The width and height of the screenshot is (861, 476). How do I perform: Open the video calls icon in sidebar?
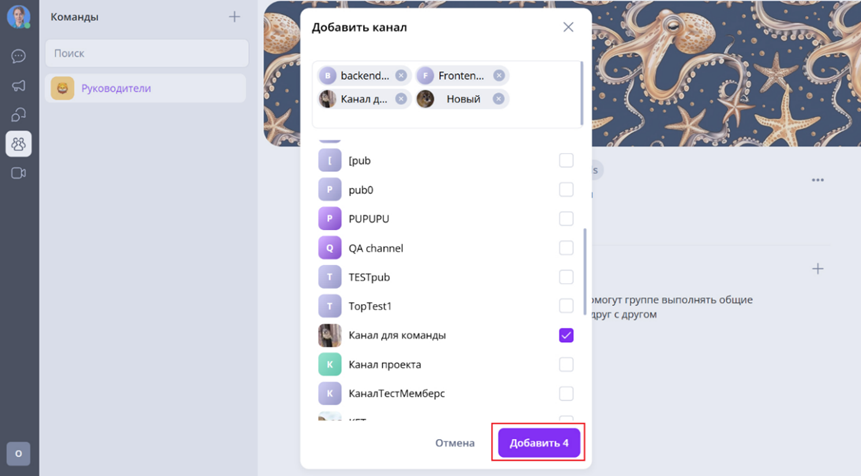(18, 173)
